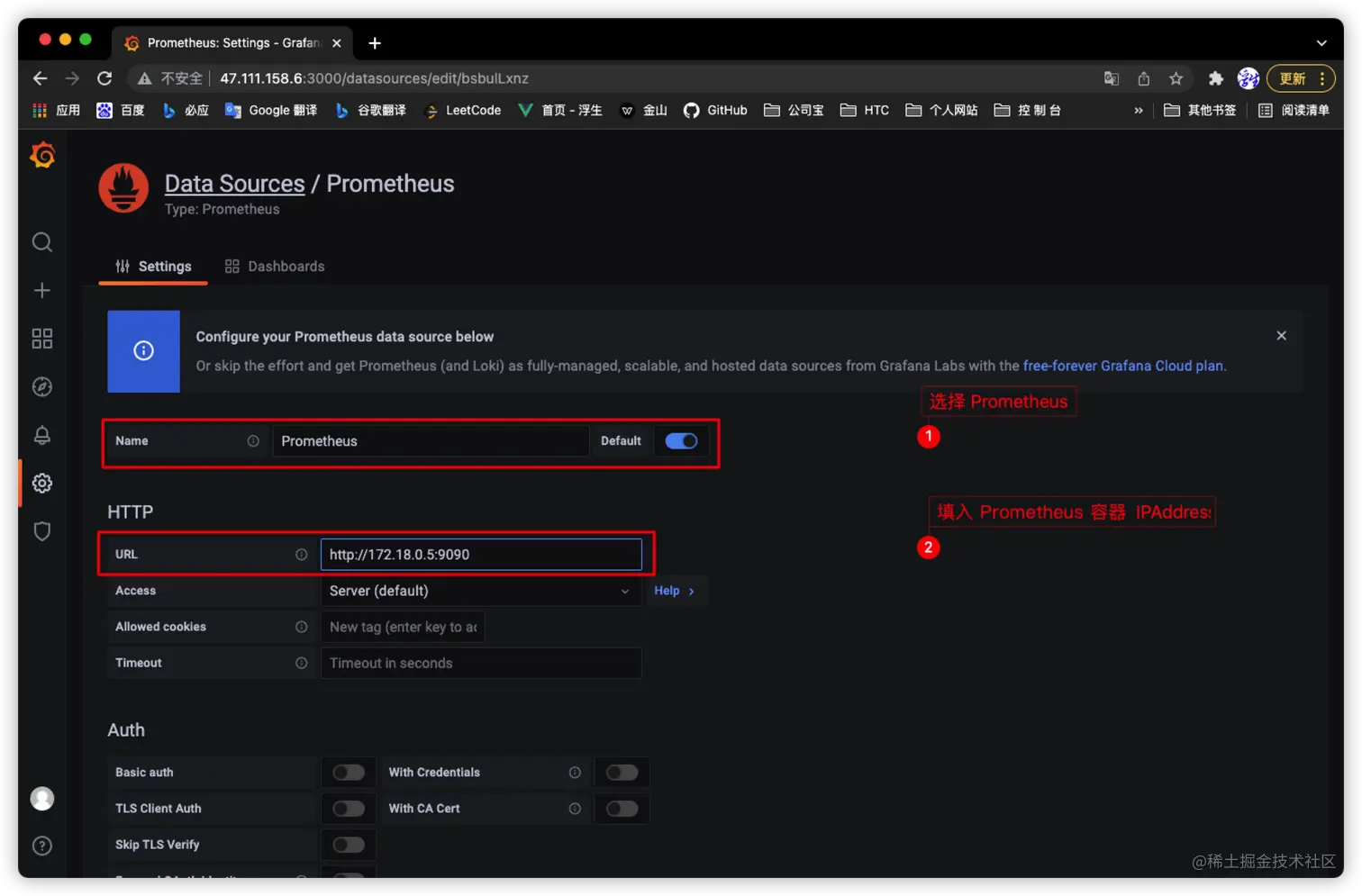This screenshot has width=1362, height=896.
Task: Open the tab search dropdown arrow
Action: pyautogui.click(x=1321, y=43)
